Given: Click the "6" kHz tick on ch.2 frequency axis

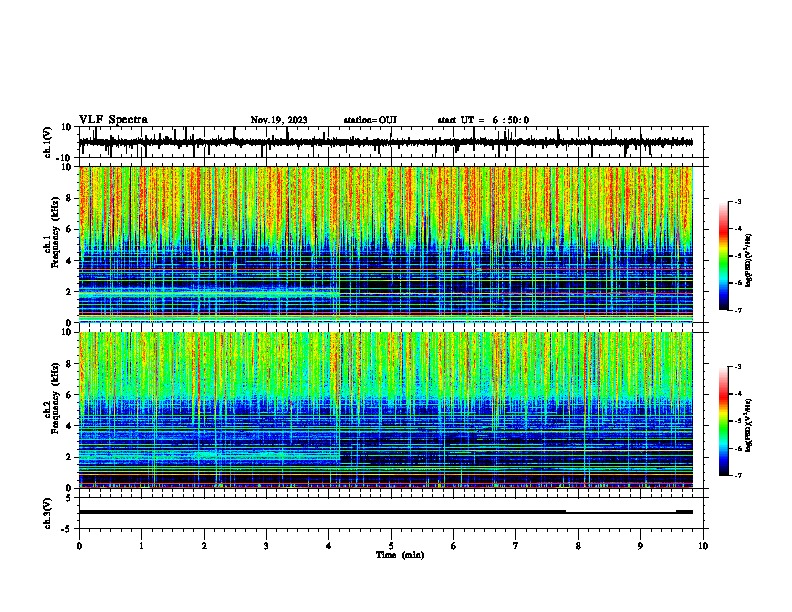Looking at the screenshot, I should click(69, 394).
